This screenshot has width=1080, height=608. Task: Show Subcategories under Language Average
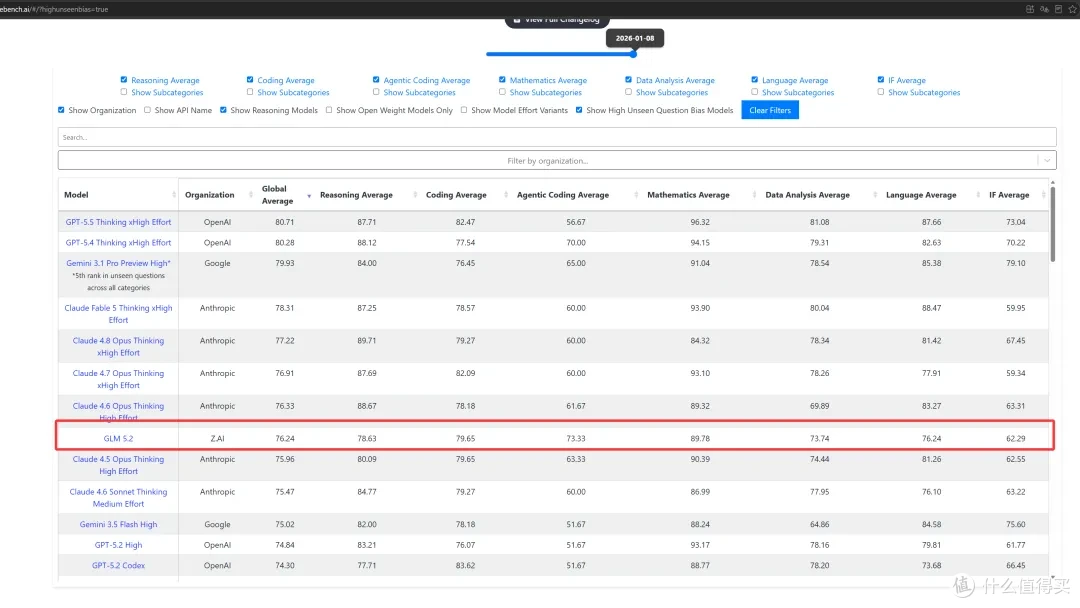click(754, 92)
